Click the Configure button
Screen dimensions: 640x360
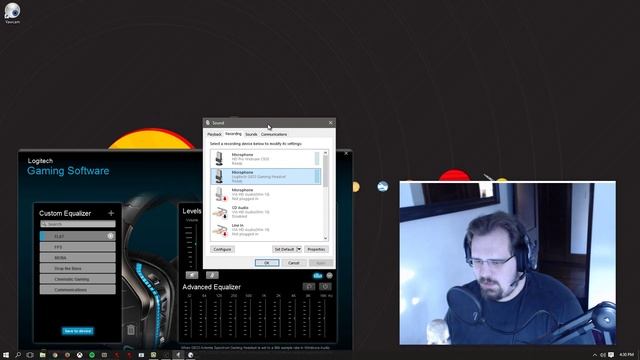(222, 249)
